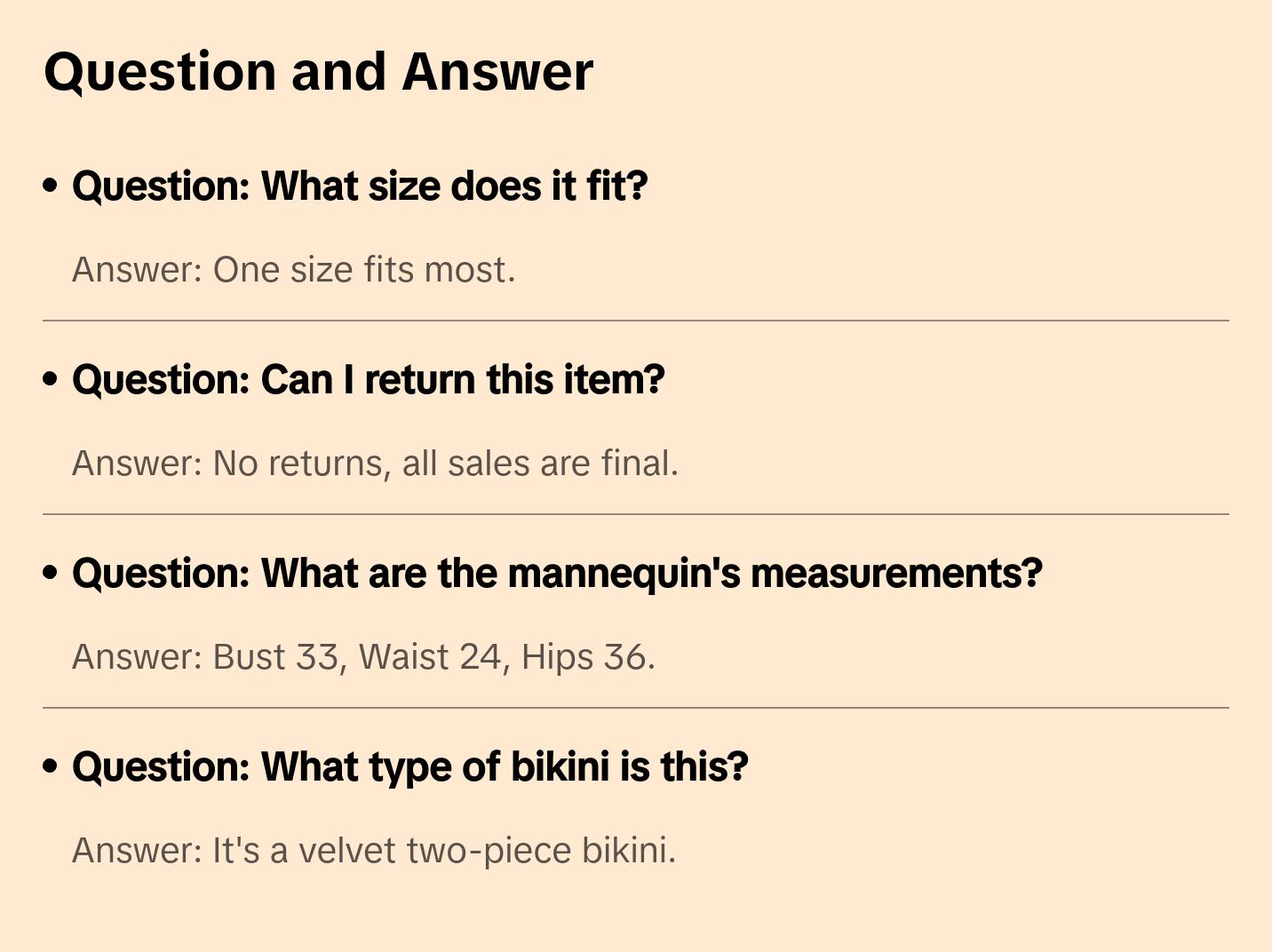This screenshot has height=952, width=1272.
Task: Select the question "What type of bikini is this?"
Action: click(x=409, y=767)
